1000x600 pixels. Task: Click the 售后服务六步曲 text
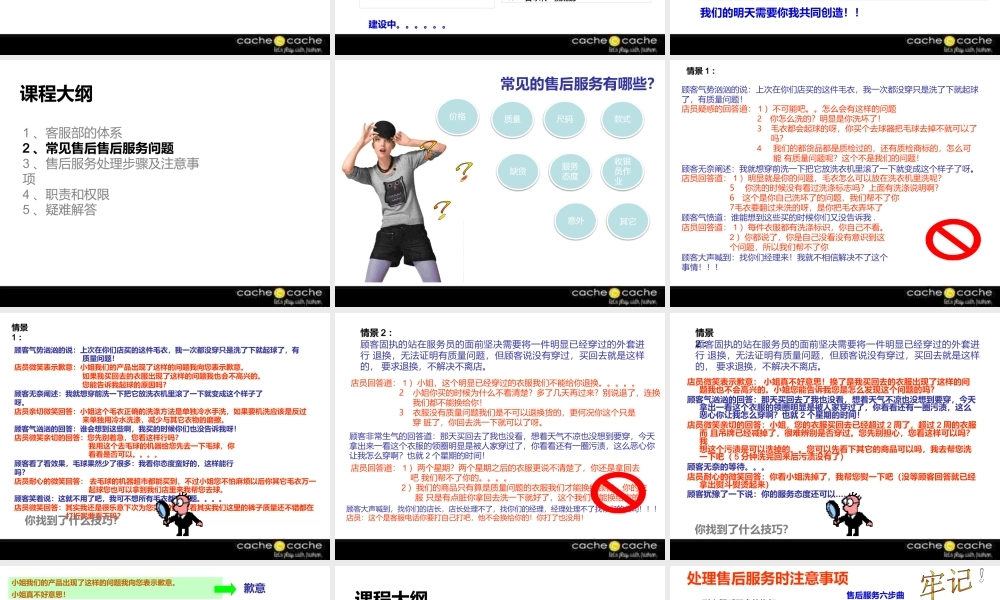coord(875,595)
